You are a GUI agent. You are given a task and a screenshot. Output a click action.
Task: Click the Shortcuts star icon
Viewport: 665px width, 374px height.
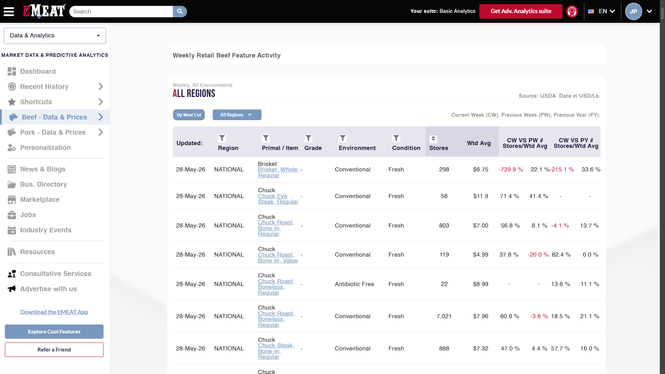click(x=12, y=102)
